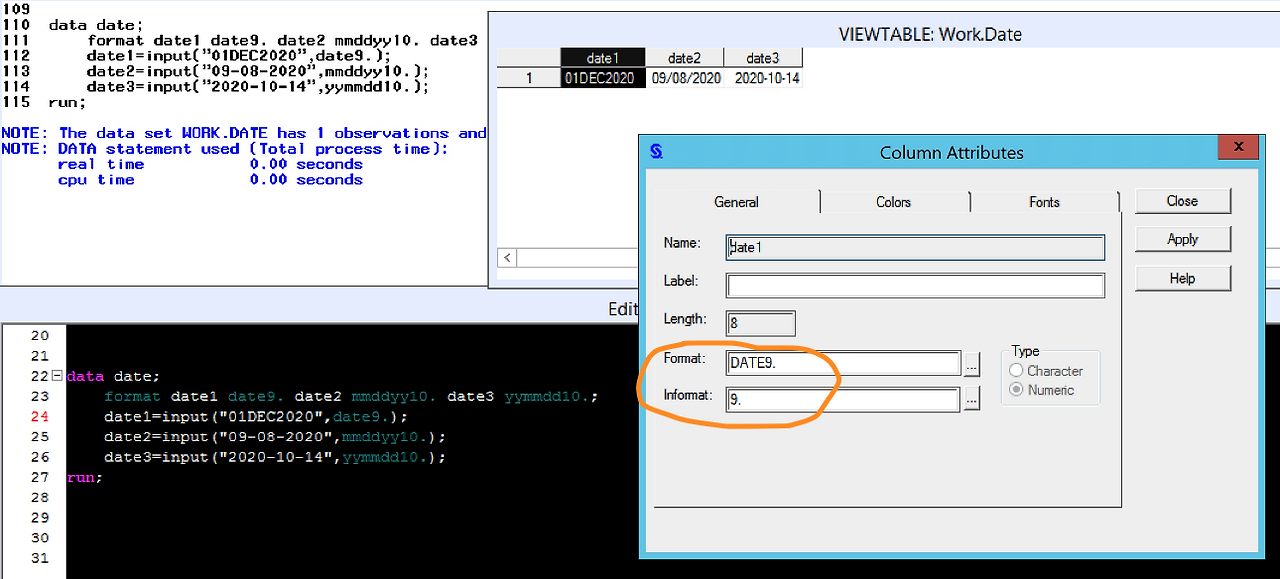This screenshot has width=1280, height=579.
Task: Click the left scroll arrow in VIEWTABLE
Action: [506, 257]
